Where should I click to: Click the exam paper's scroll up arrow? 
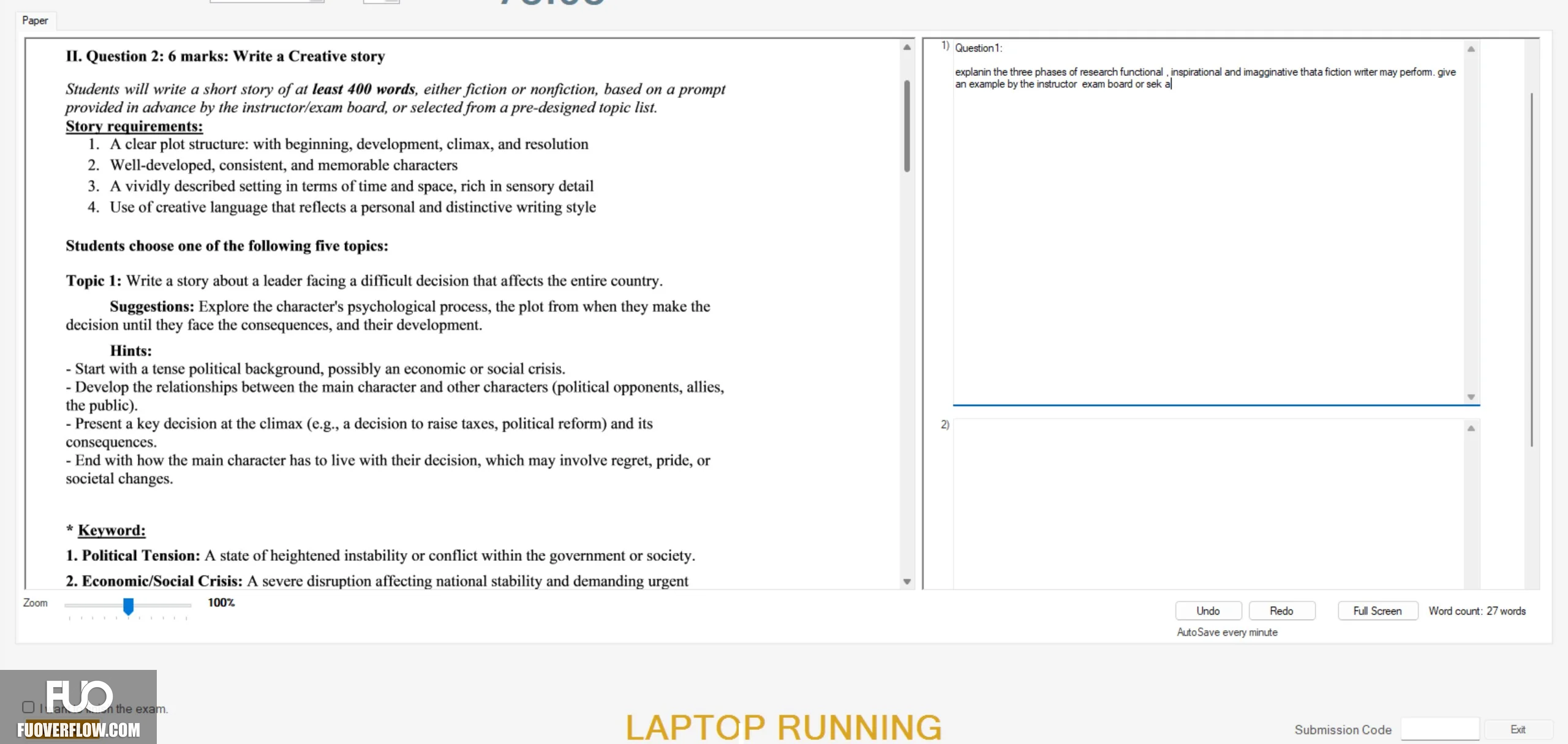(x=907, y=47)
